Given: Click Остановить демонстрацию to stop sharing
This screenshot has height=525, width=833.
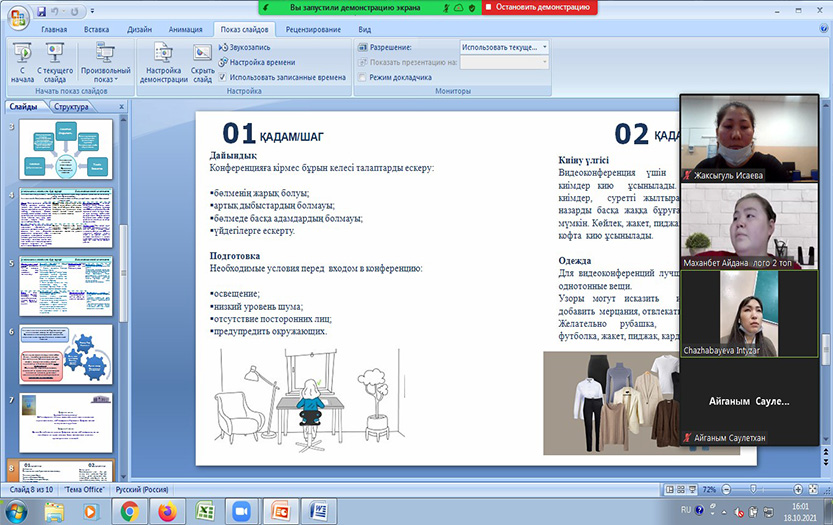Looking at the screenshot, I should [538, 7].
